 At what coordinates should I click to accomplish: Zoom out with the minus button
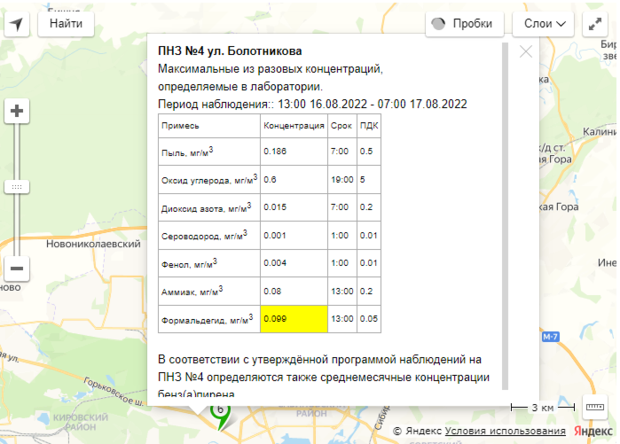17,268
